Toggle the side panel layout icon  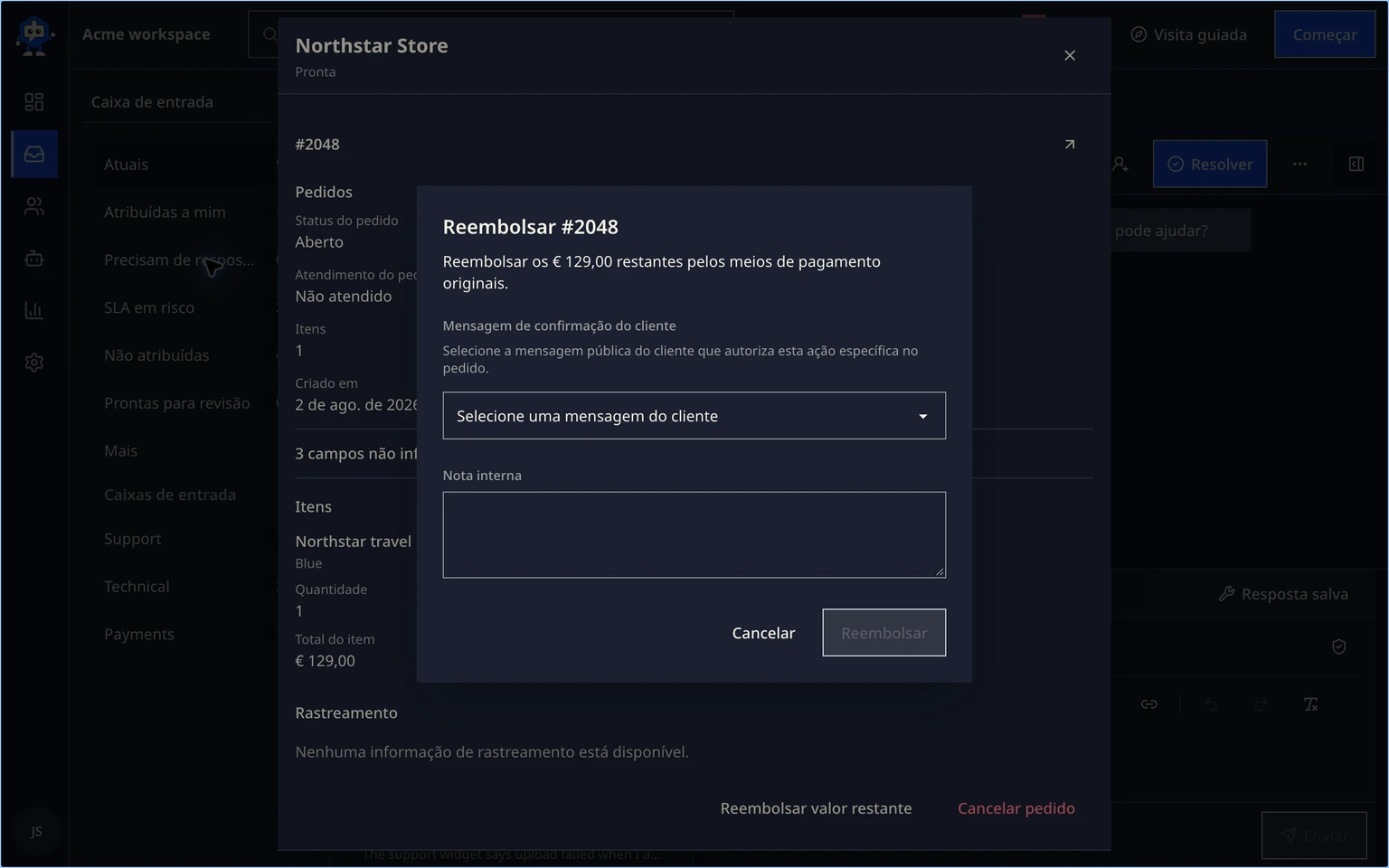pos(1356,164)
